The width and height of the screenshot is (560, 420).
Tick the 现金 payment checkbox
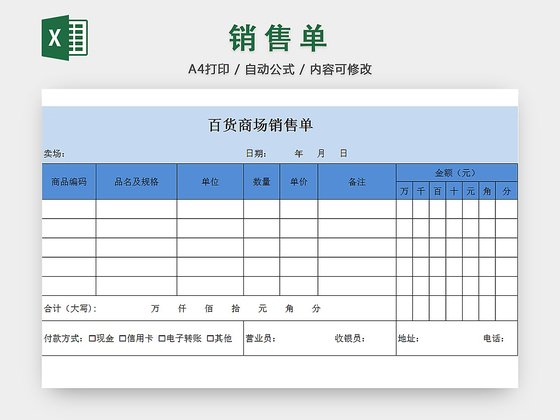92,338
